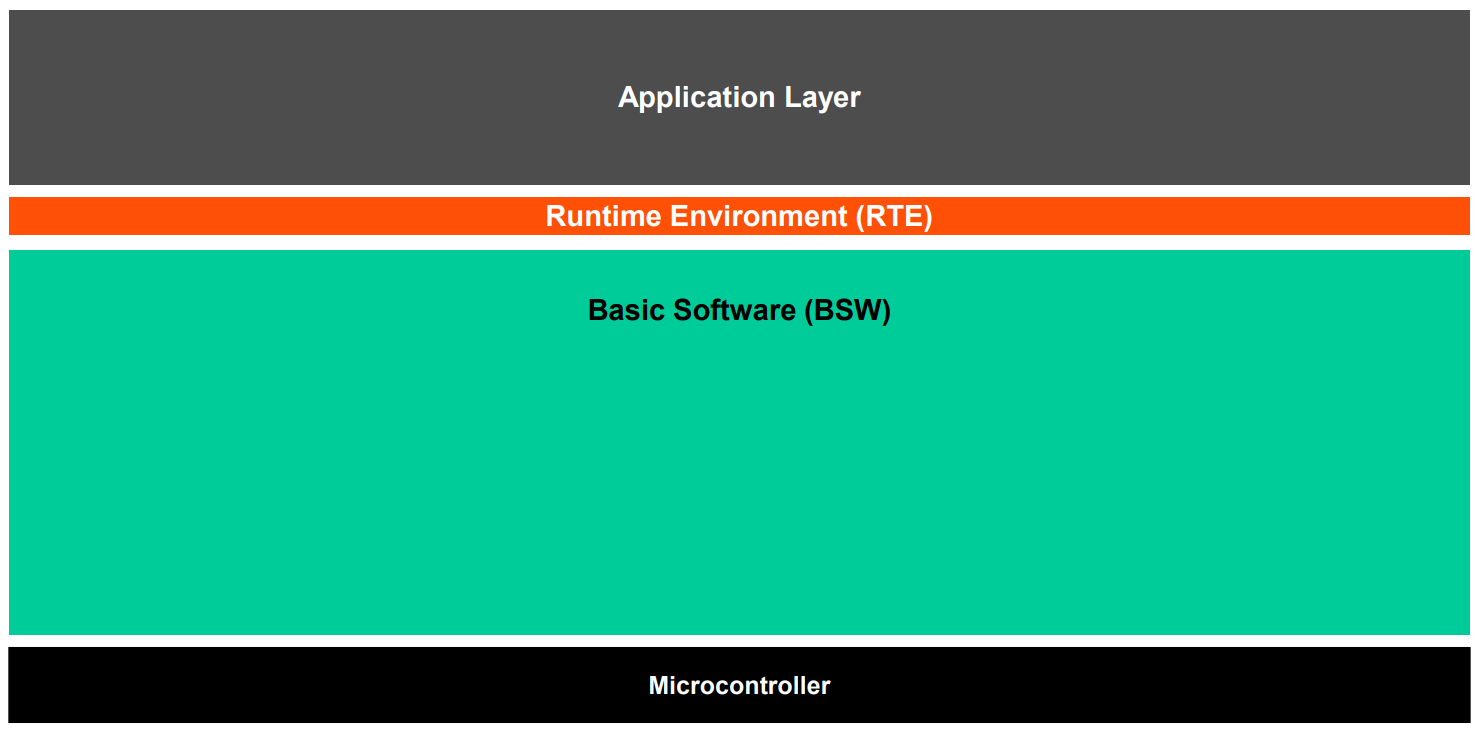Click the "(BSW)" abbreviation
The image size is (1484, 733).
click(x=847, y=310)
